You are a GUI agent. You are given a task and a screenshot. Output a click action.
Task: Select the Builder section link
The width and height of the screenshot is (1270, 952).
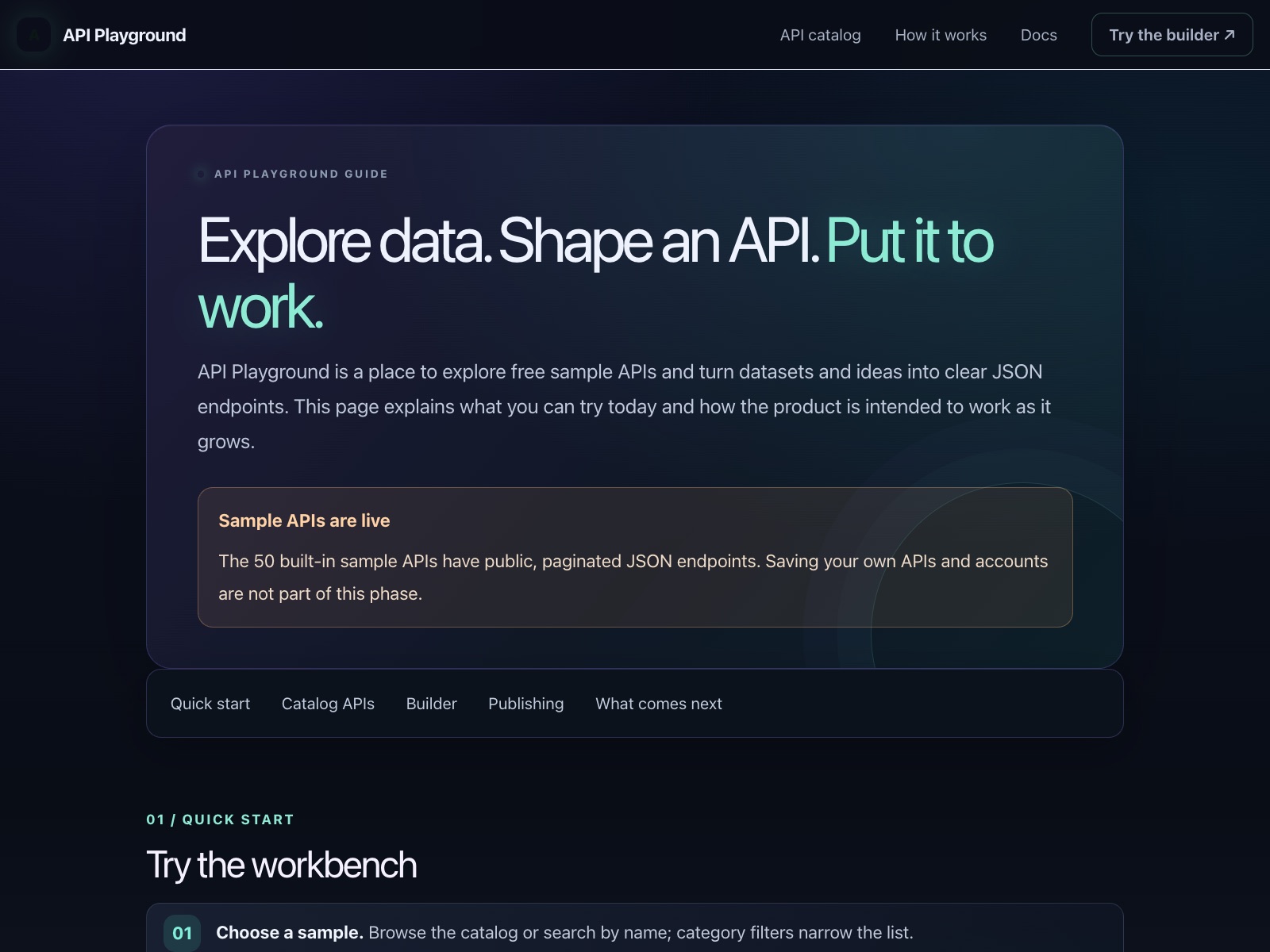(431, 704)
